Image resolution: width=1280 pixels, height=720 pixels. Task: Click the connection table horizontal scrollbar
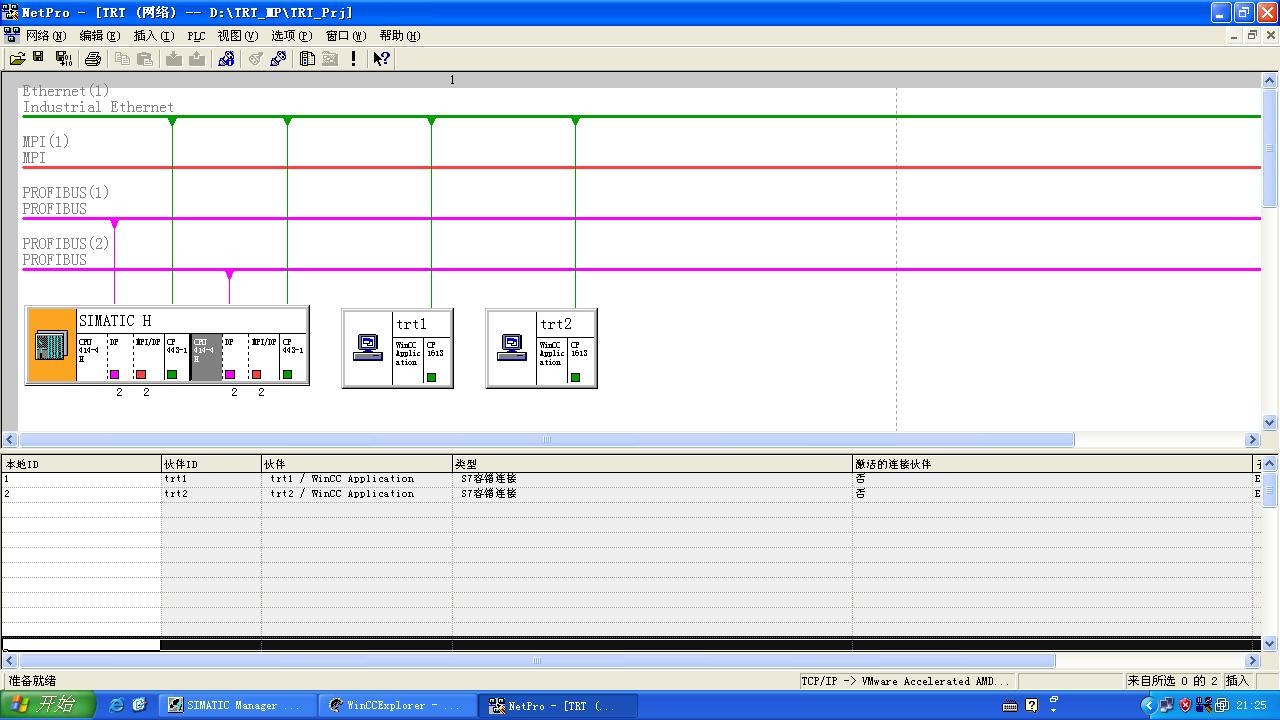(x=537, y=661)
